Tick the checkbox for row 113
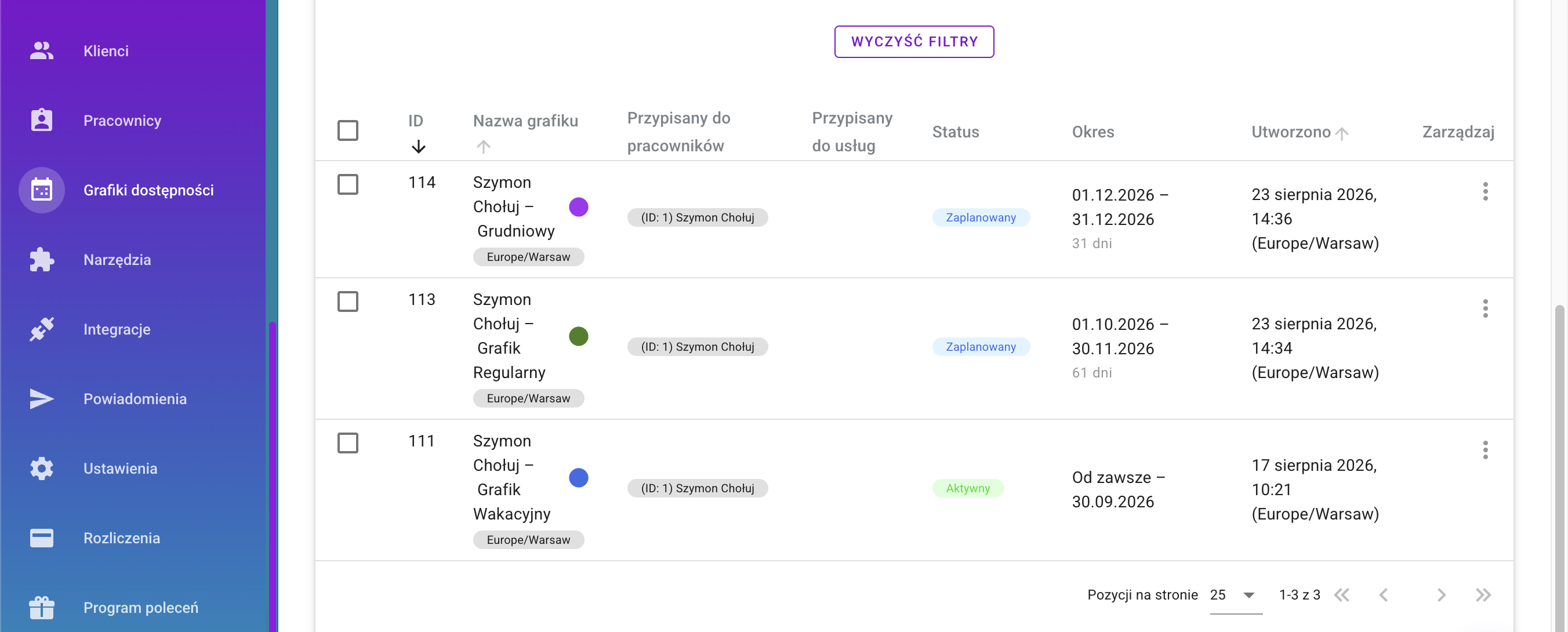1568x632 pixels. click(x=347, y=301)
